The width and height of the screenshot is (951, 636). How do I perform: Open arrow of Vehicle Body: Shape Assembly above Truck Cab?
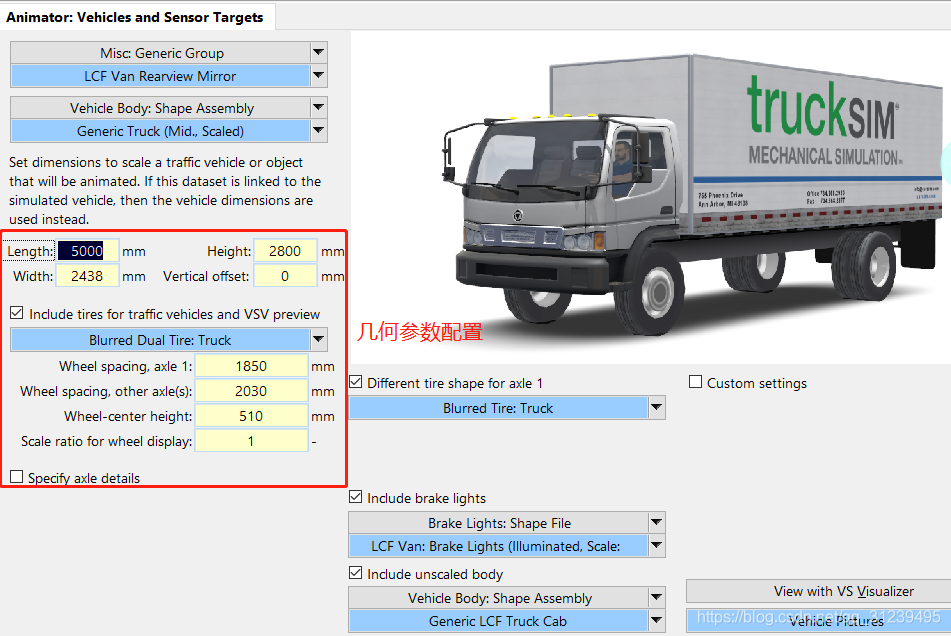point(656,598)
